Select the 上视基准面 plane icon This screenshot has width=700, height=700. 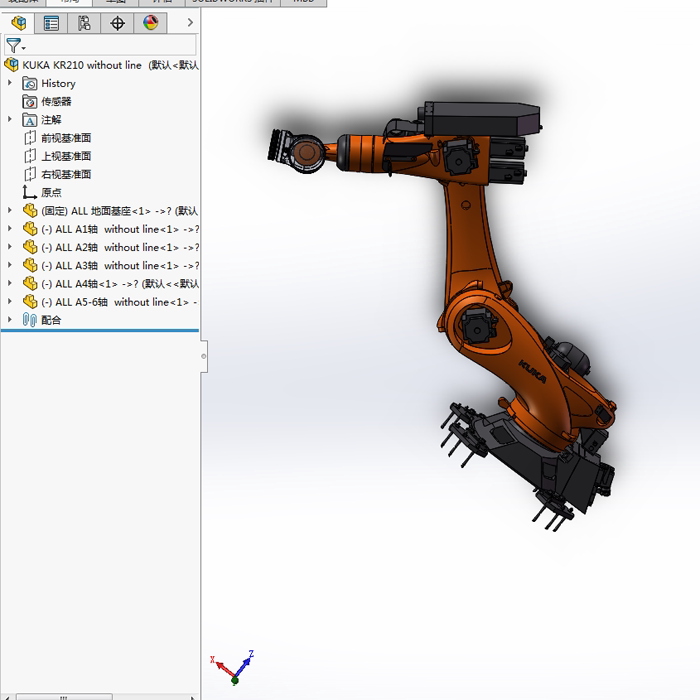pos(29,156)
